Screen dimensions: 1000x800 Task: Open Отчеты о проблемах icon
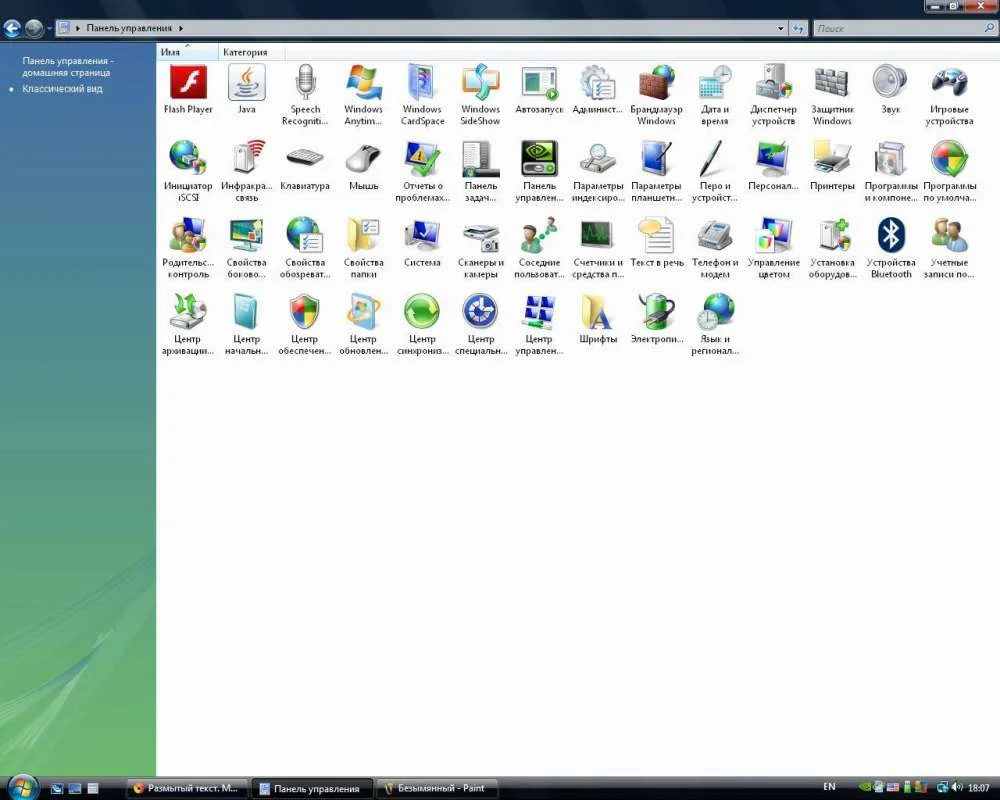(422, 171)
